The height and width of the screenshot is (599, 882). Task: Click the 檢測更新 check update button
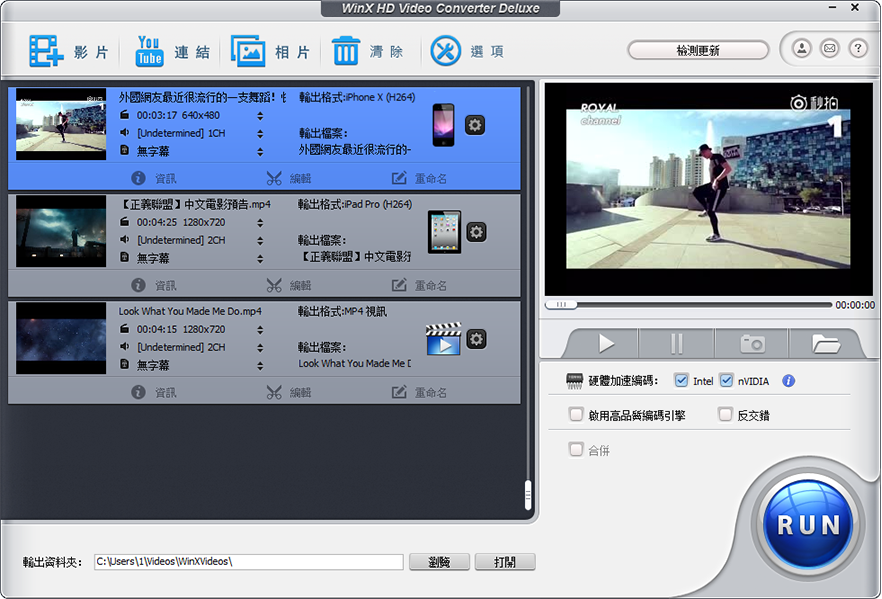698,50
